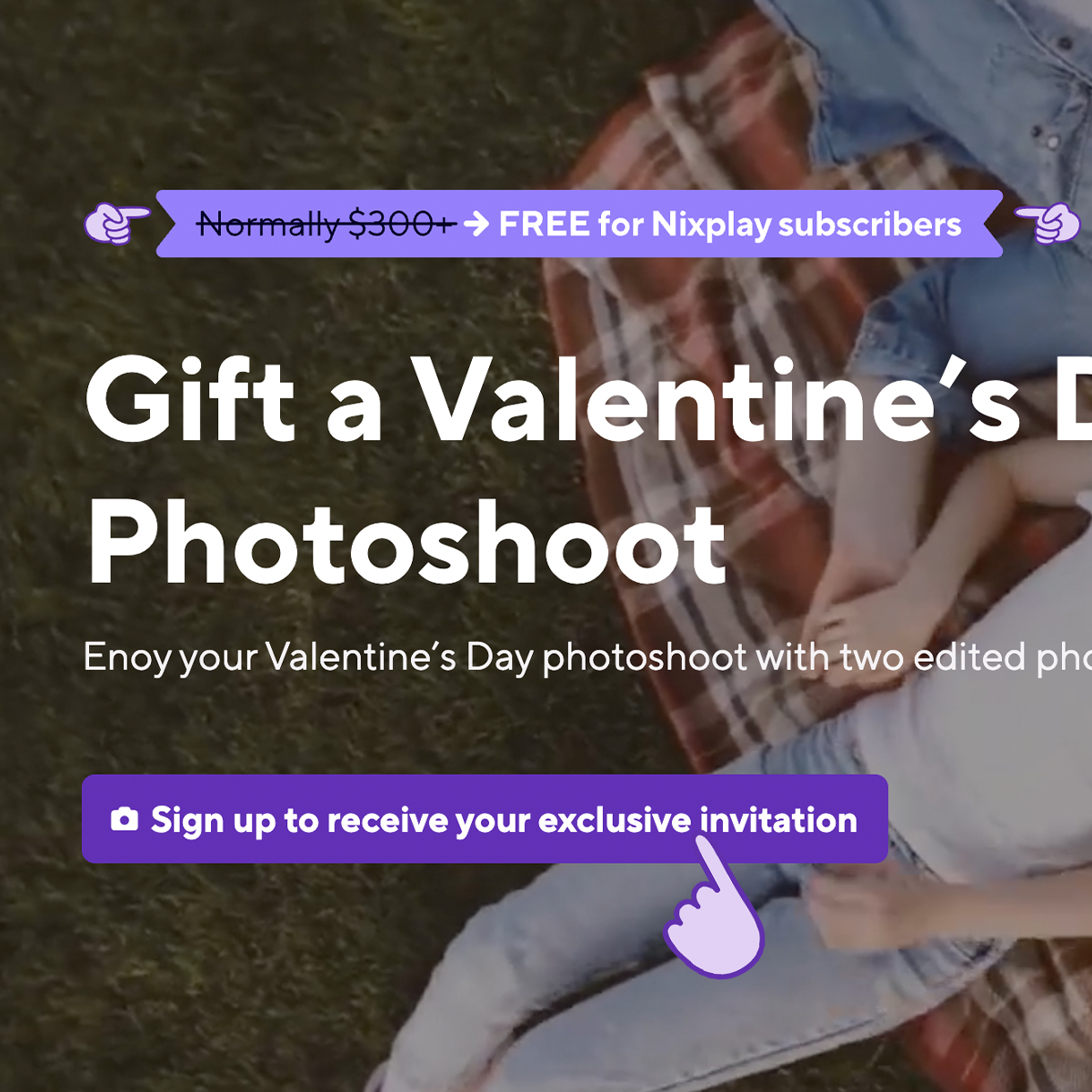Click the arrow icon before the word FREE
This screenshot has width=1092, height=1092.
click(476, 224)
